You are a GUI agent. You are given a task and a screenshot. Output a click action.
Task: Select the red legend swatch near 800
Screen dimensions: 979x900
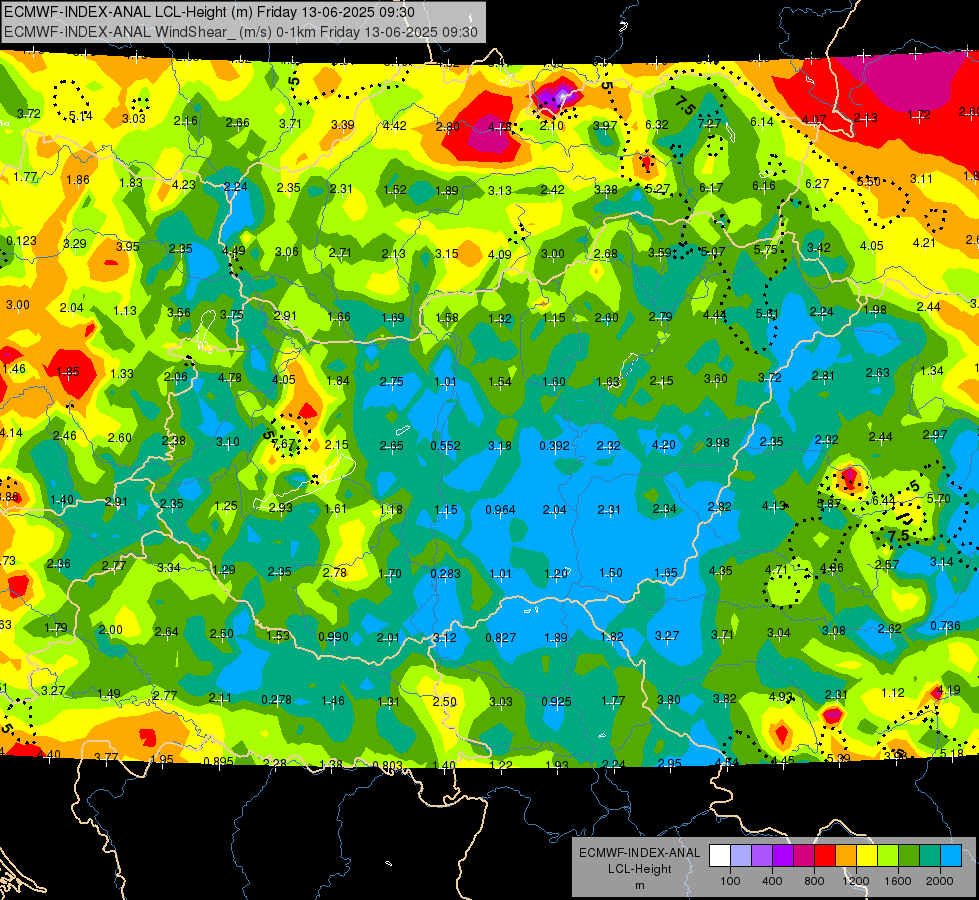click(825, 856)
